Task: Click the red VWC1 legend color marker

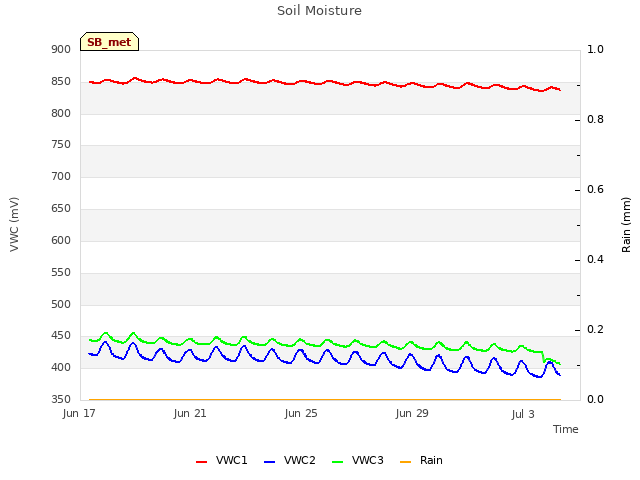Action: tap(202, 462)
